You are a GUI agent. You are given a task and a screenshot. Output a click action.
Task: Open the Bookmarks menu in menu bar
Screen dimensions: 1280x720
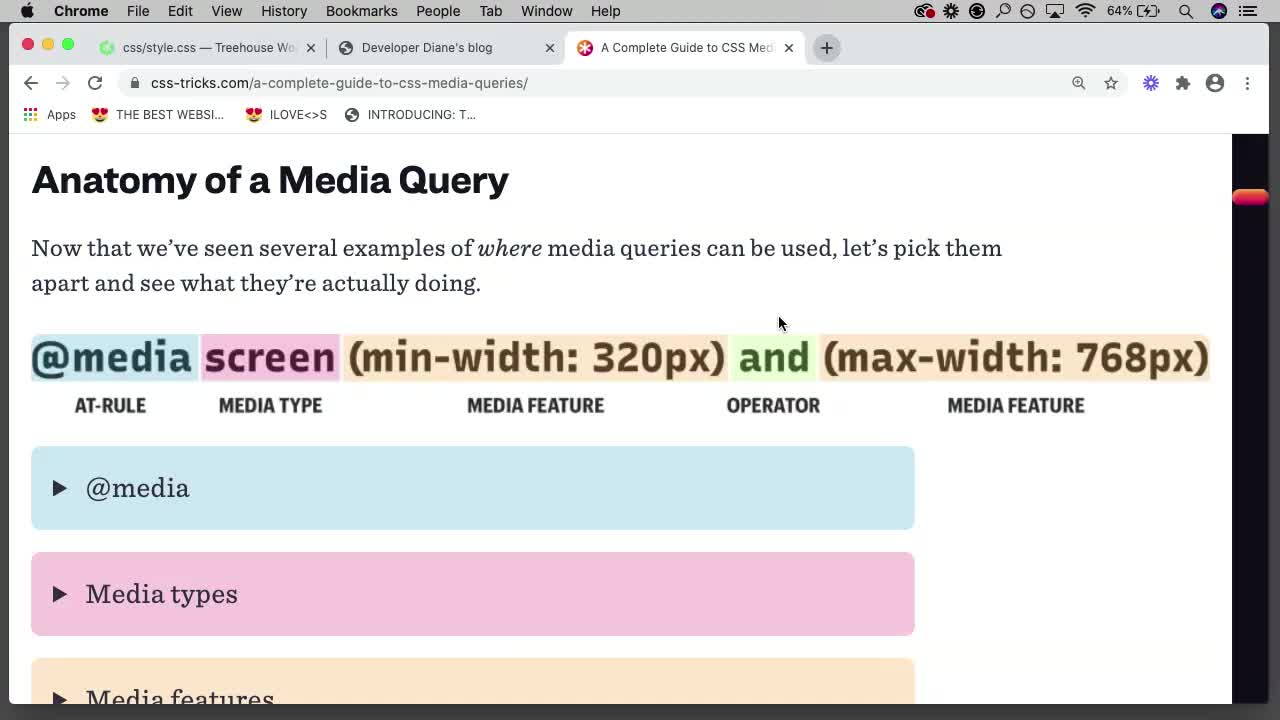361,11
